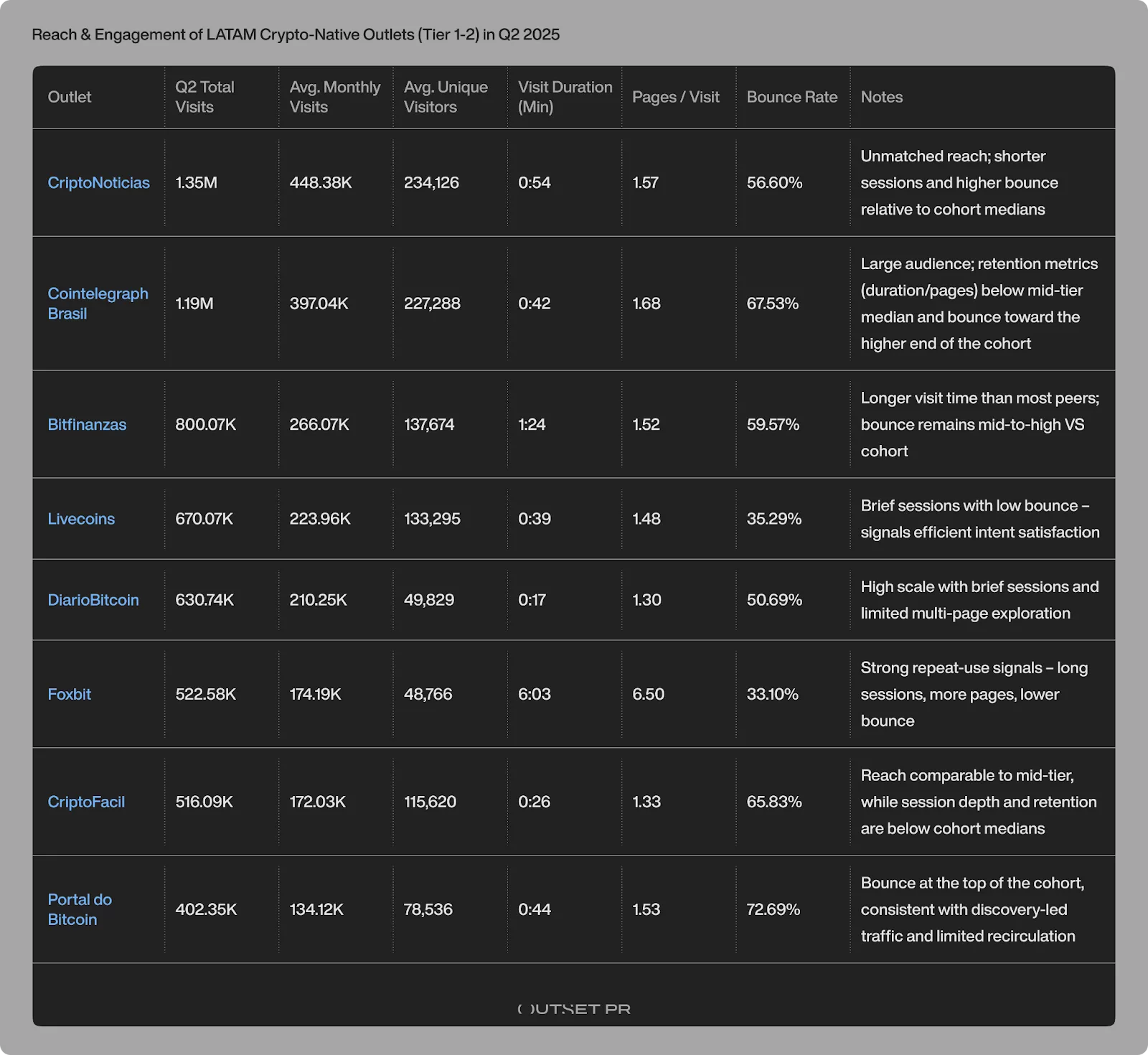Open the CriptoNoticias outlet link
The width and height of the screenshot is (1148, 1055).
(x=98, y=183)
